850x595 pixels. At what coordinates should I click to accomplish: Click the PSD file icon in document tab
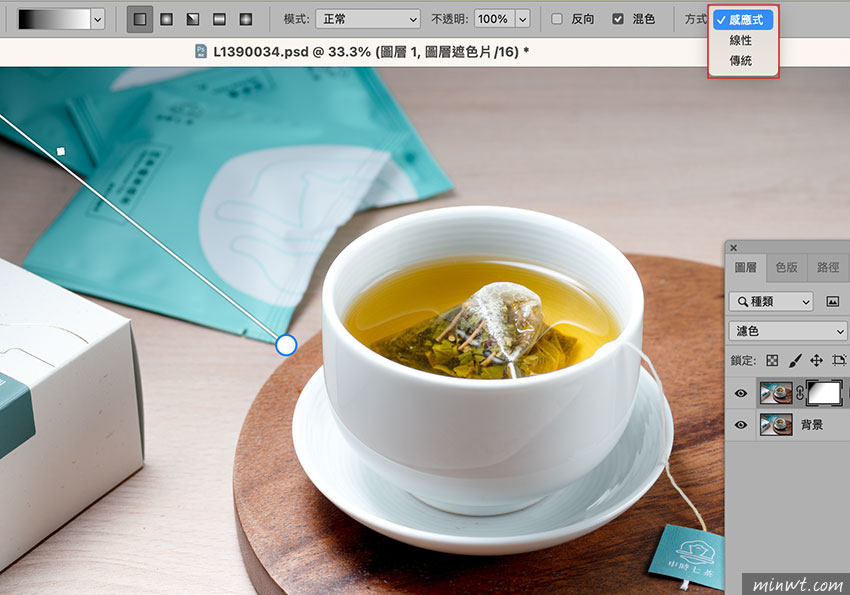point(201,51)
